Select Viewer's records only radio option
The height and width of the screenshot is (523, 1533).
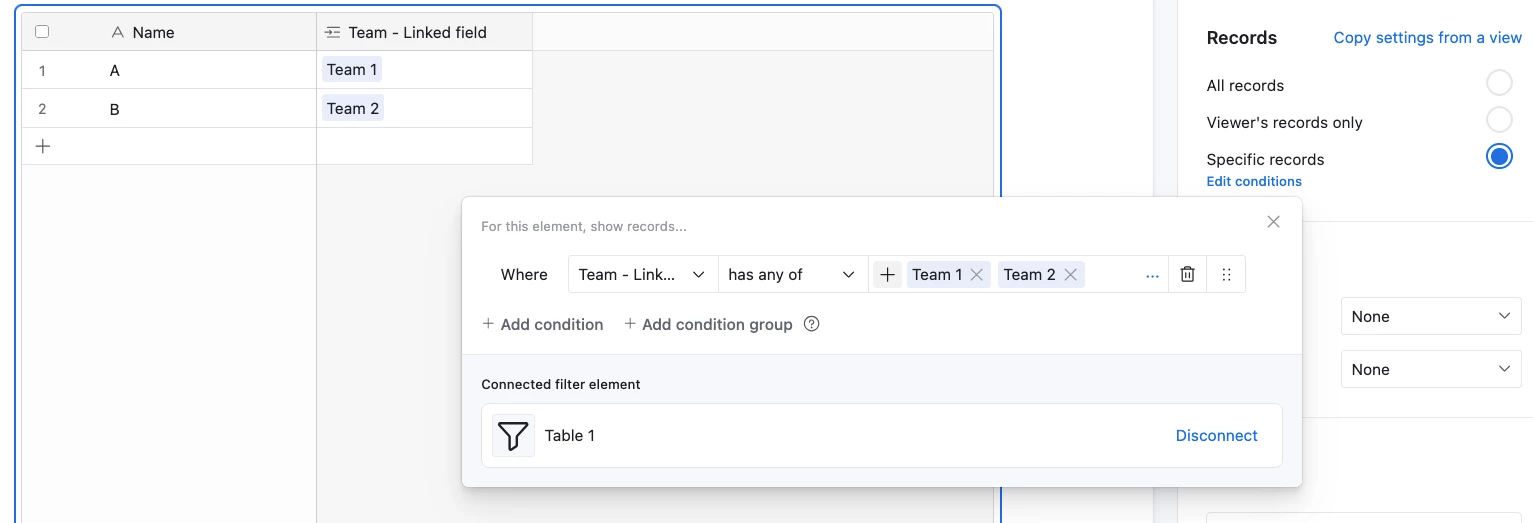pos(1499,120)
